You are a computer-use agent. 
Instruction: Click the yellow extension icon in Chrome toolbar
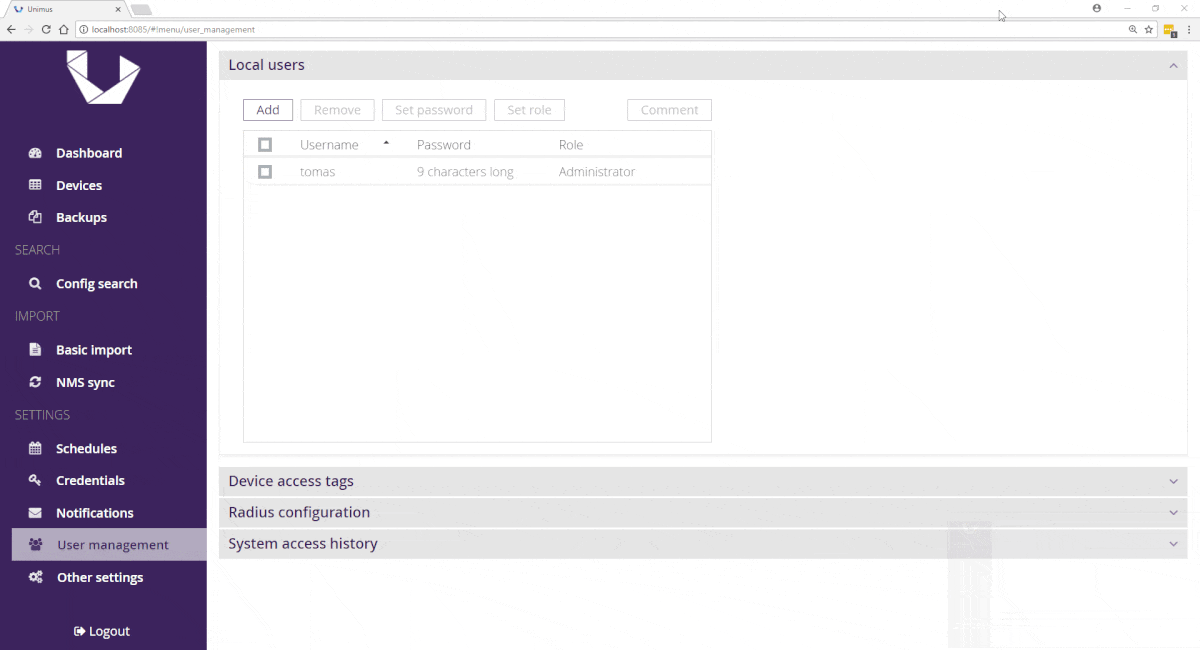coord(1169,30)
